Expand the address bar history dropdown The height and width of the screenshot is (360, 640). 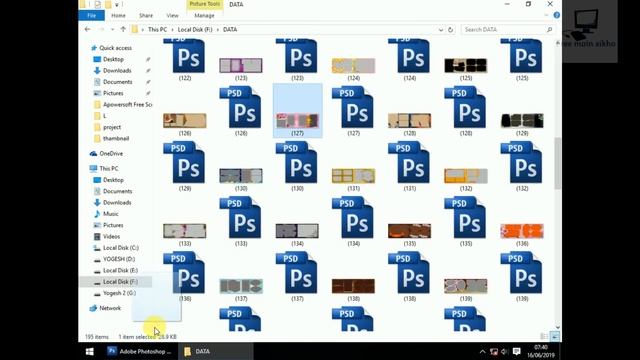tap(441, 30)
